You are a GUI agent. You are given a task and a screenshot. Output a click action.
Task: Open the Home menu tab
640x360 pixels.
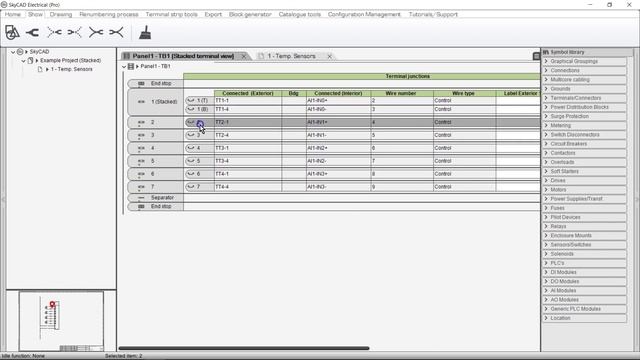click(13, 14)
